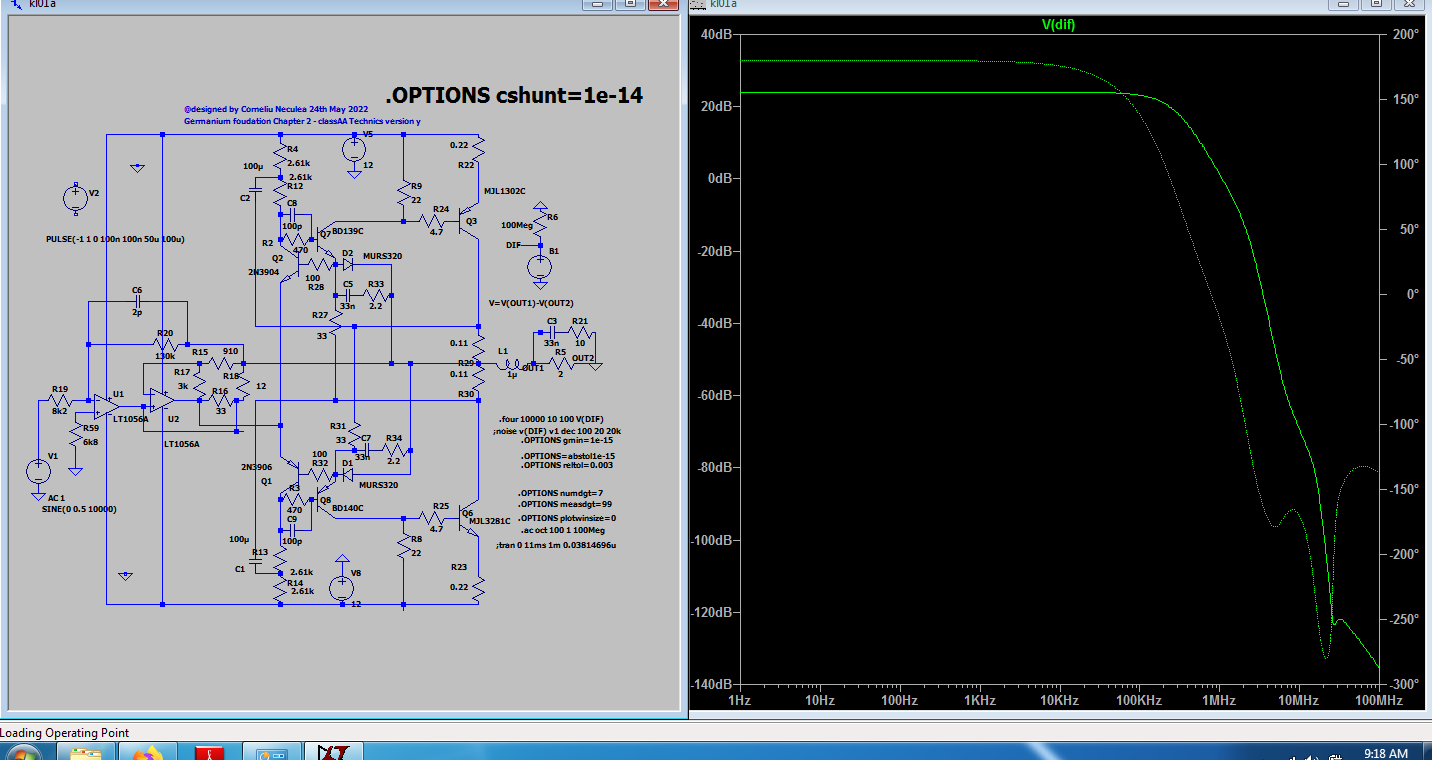Screen dimensions: 1432x760
Task: Click the ;tran 0 11ms 1m comment line
Action: [x=555, y=545]
